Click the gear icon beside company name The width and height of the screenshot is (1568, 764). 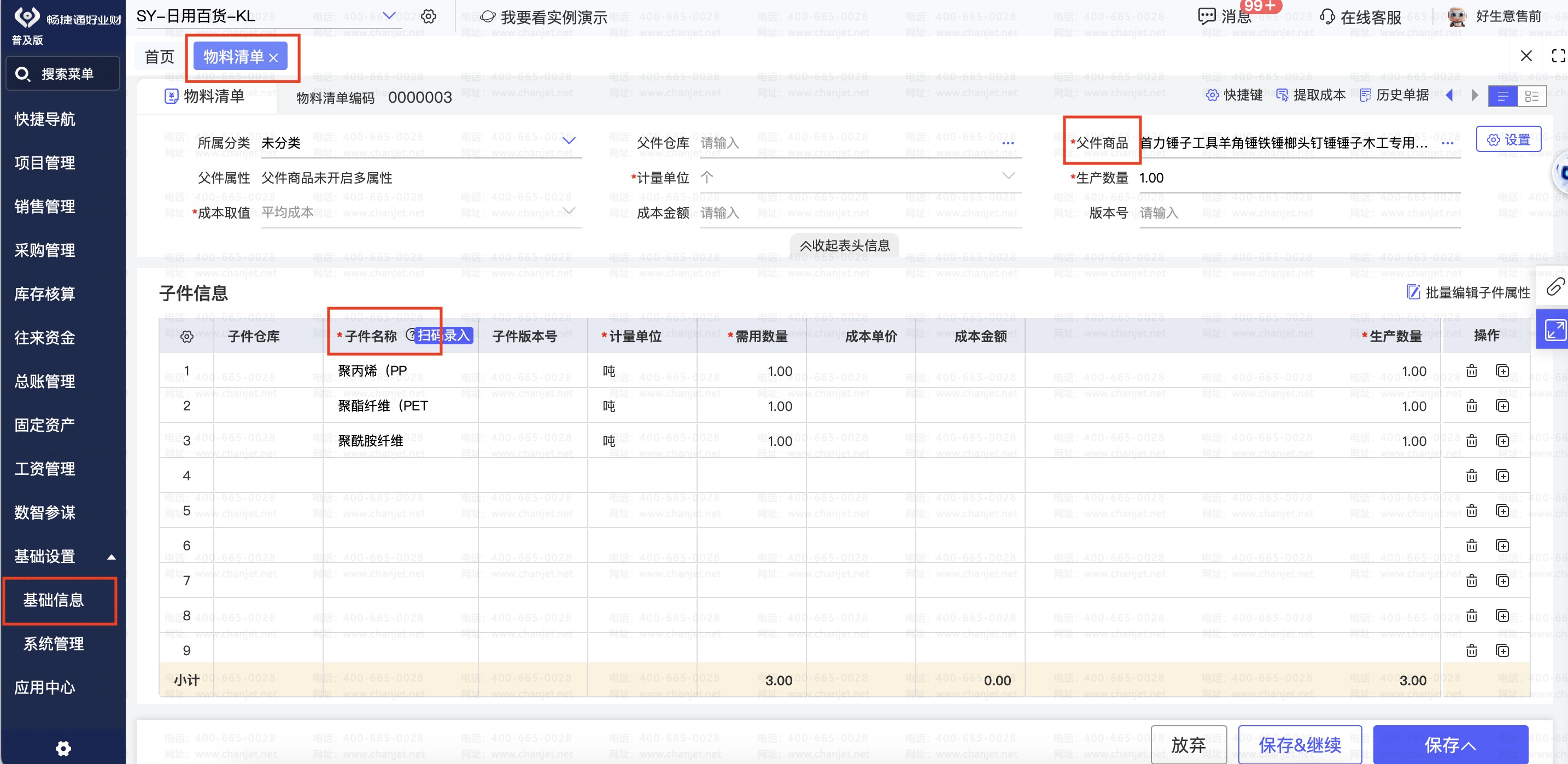[x=429, y=16]
